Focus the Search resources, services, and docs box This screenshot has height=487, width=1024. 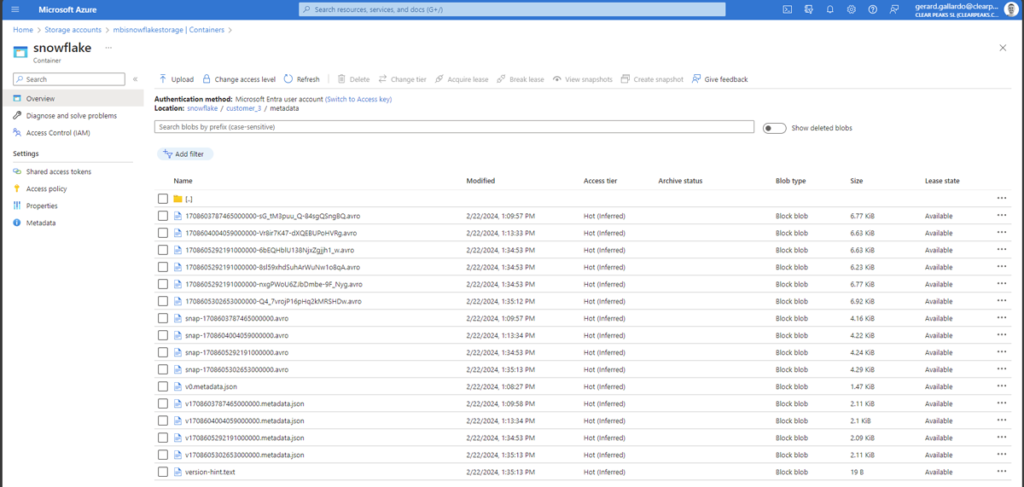point(513,10)
